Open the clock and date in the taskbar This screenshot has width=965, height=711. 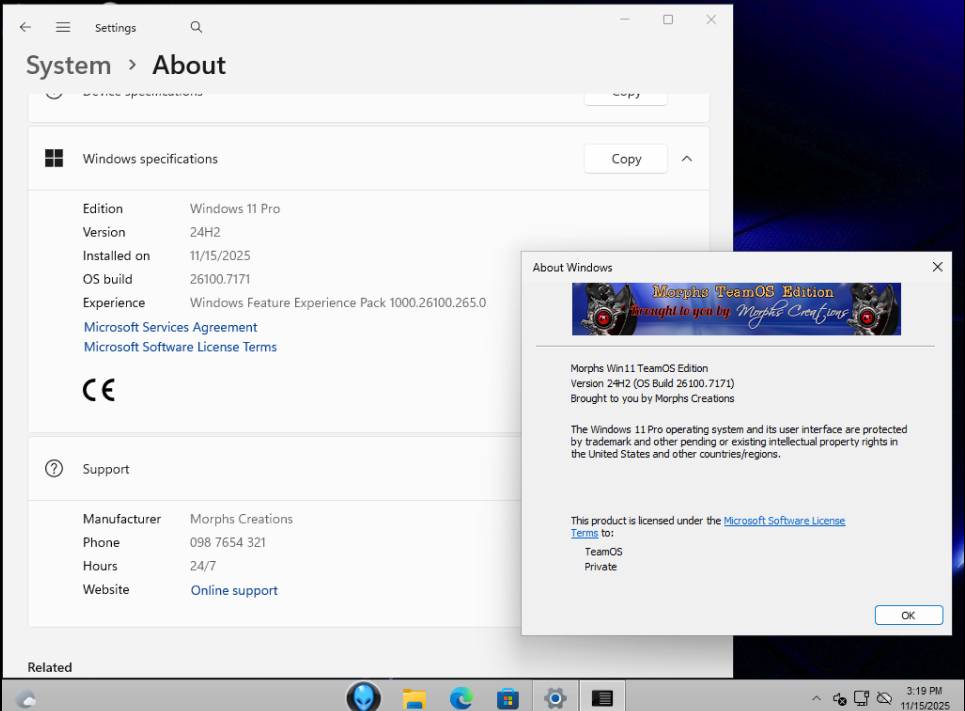click(x=923, y=698)
